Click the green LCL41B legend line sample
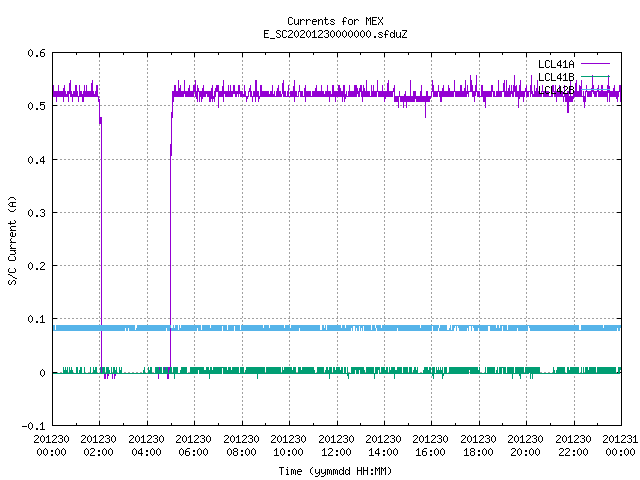Image resolution: width=640 pixels, height=480 pixels. (x=595, y=76)
